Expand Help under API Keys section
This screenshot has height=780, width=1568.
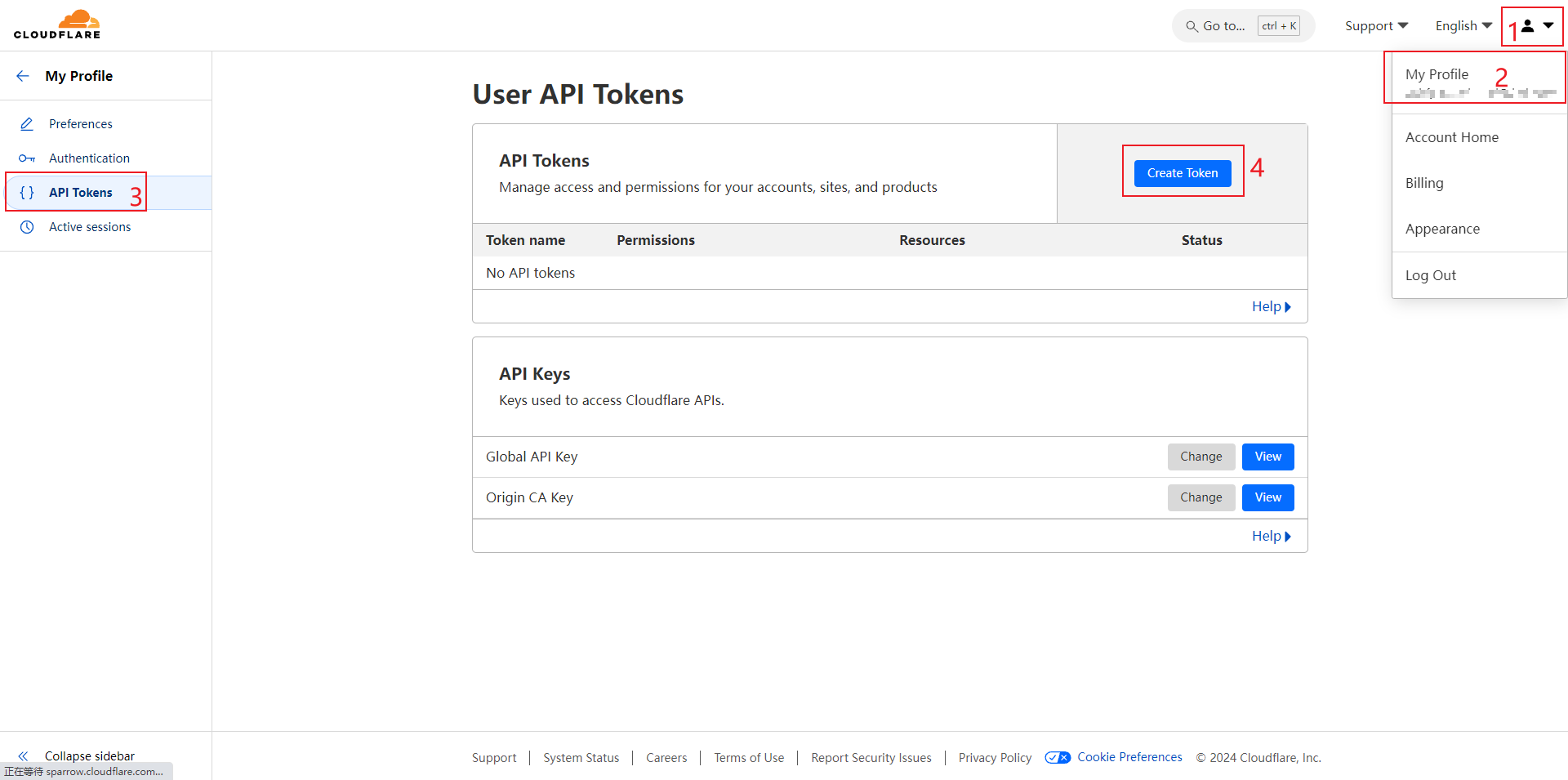1271,536
